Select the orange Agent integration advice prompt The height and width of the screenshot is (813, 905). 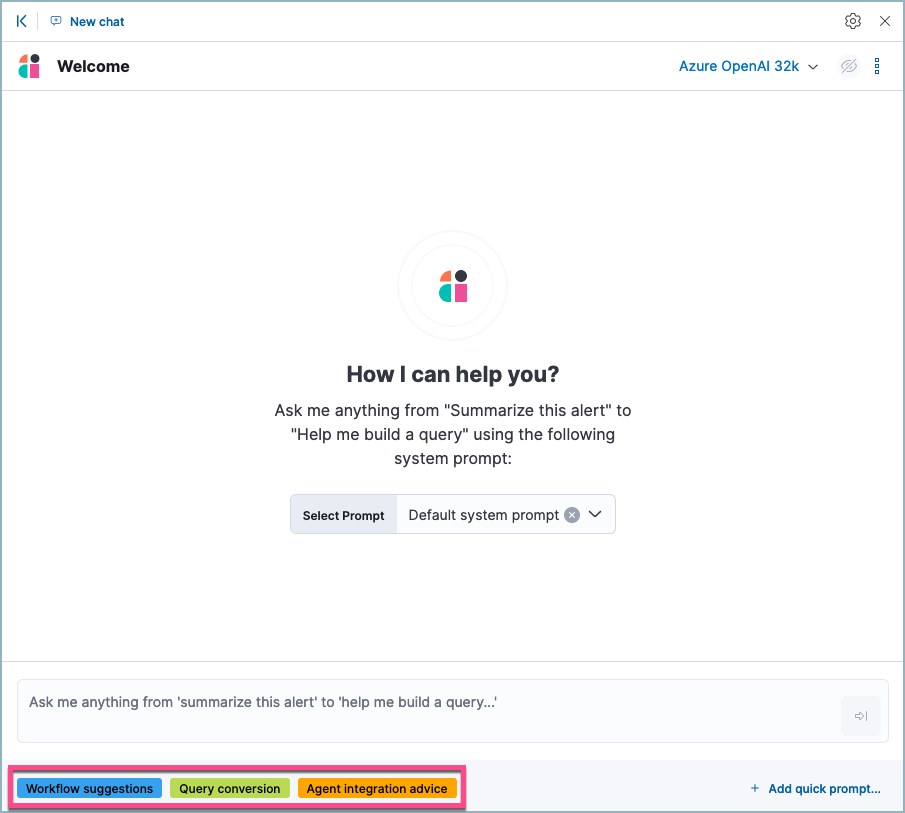(x=377, y=789)
